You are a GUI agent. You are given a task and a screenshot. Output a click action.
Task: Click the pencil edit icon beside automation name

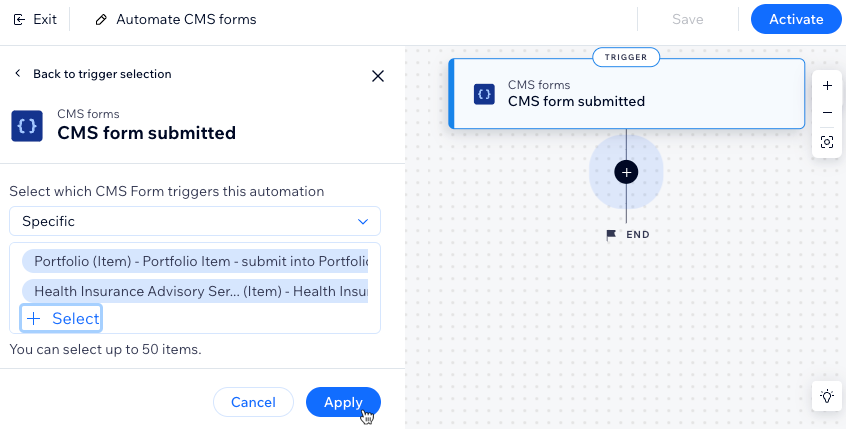point(101,20)
